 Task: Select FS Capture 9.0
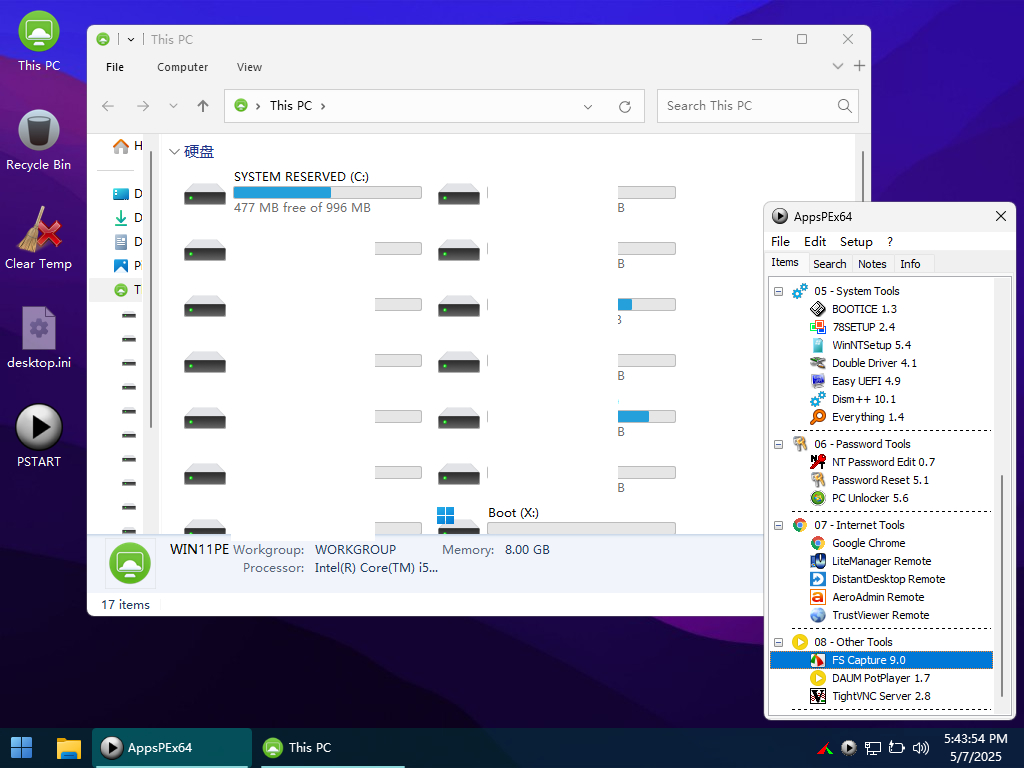pyautogui.click(x=881, y=660)
